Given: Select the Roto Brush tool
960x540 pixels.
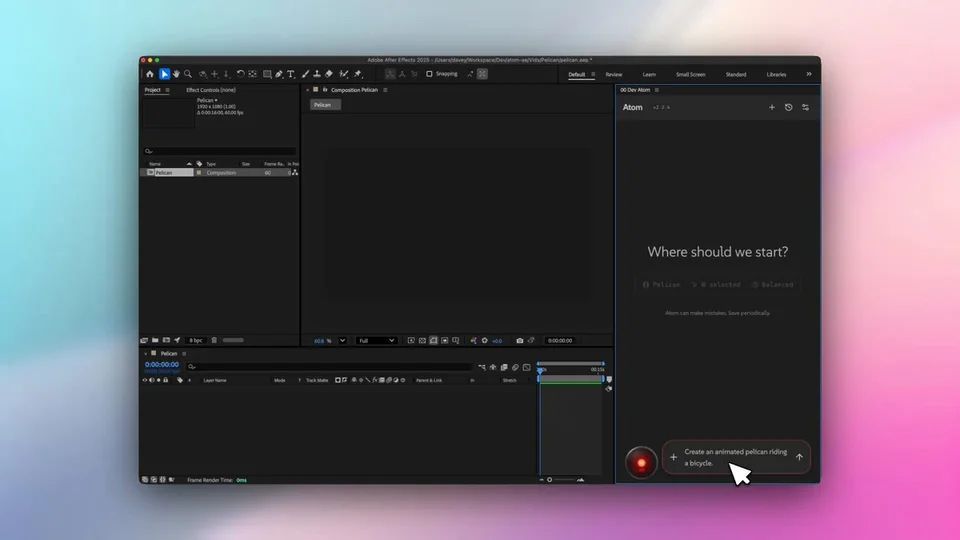Looking at the screenshot, I should tap(344, 74).
